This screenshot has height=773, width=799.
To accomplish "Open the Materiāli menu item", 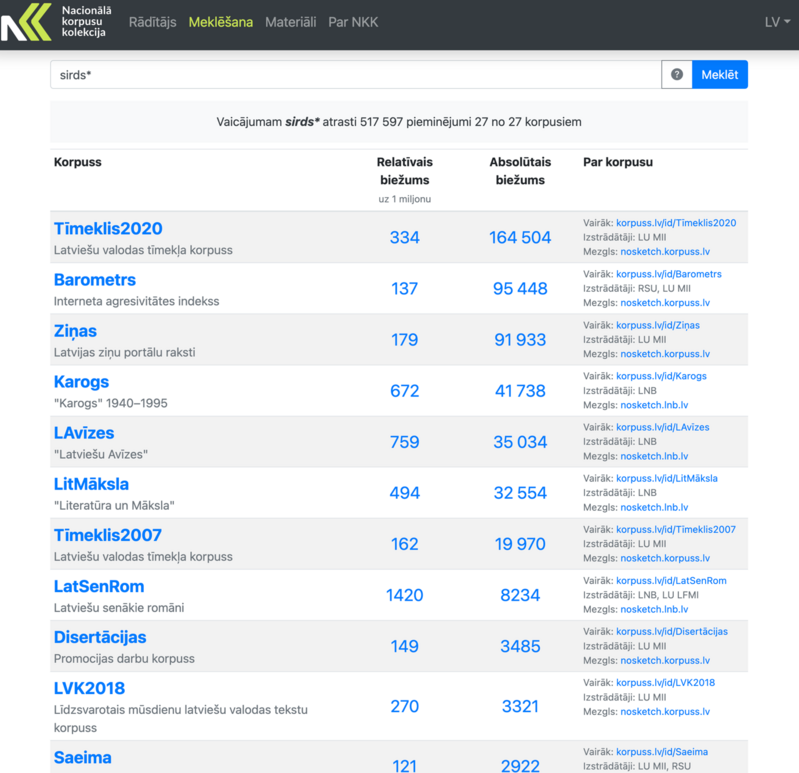I will (x=290, y=22).
